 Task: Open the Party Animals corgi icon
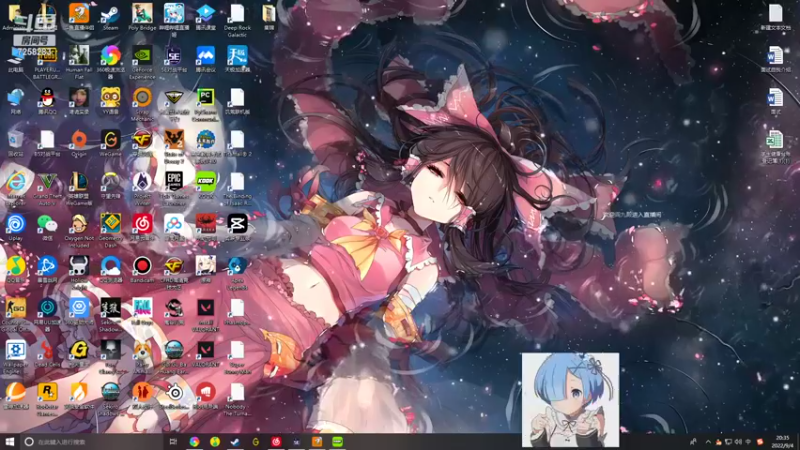point(142,356)
